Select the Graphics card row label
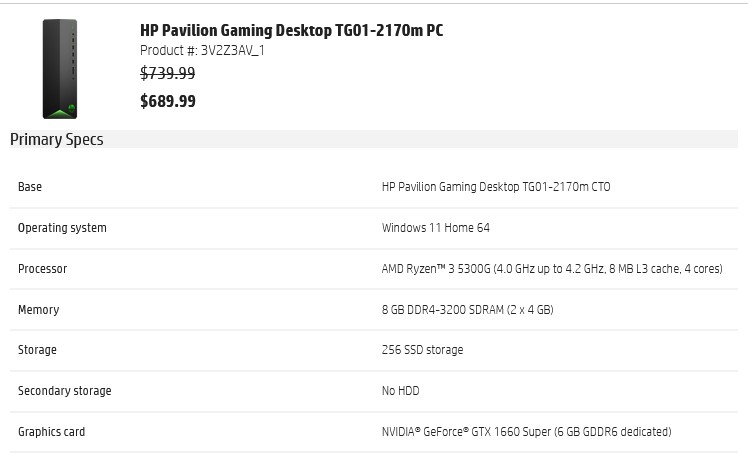 51,432
